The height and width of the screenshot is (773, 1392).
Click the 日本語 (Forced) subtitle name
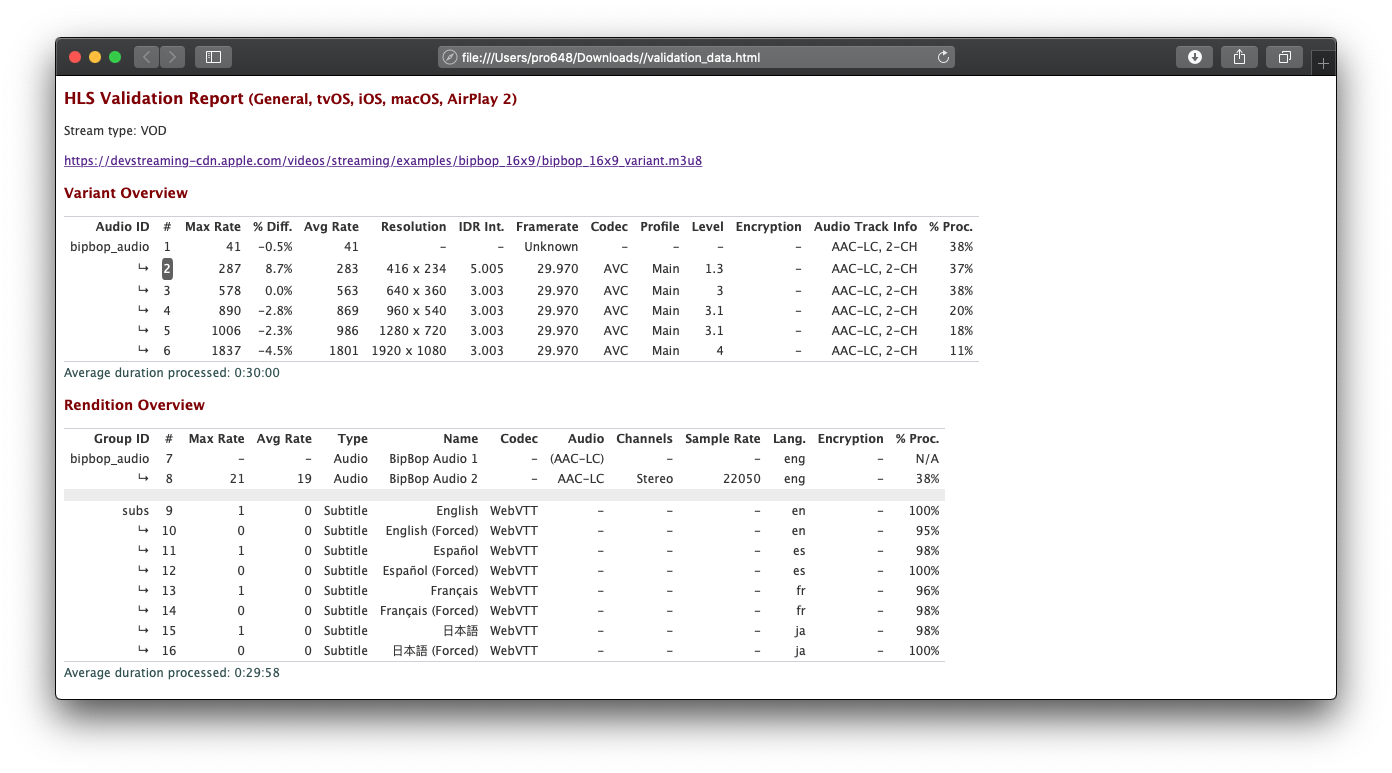[x=435, y=651]
